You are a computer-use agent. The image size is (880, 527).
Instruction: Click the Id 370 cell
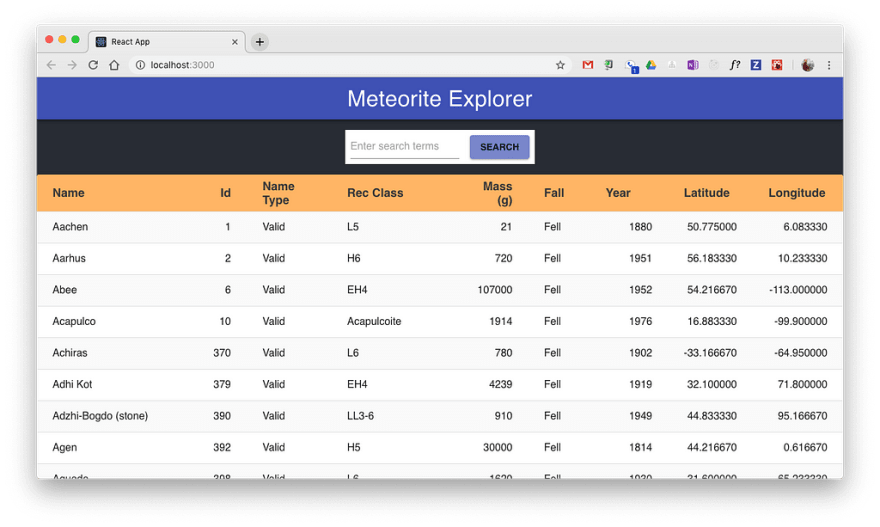coord(222,352)
